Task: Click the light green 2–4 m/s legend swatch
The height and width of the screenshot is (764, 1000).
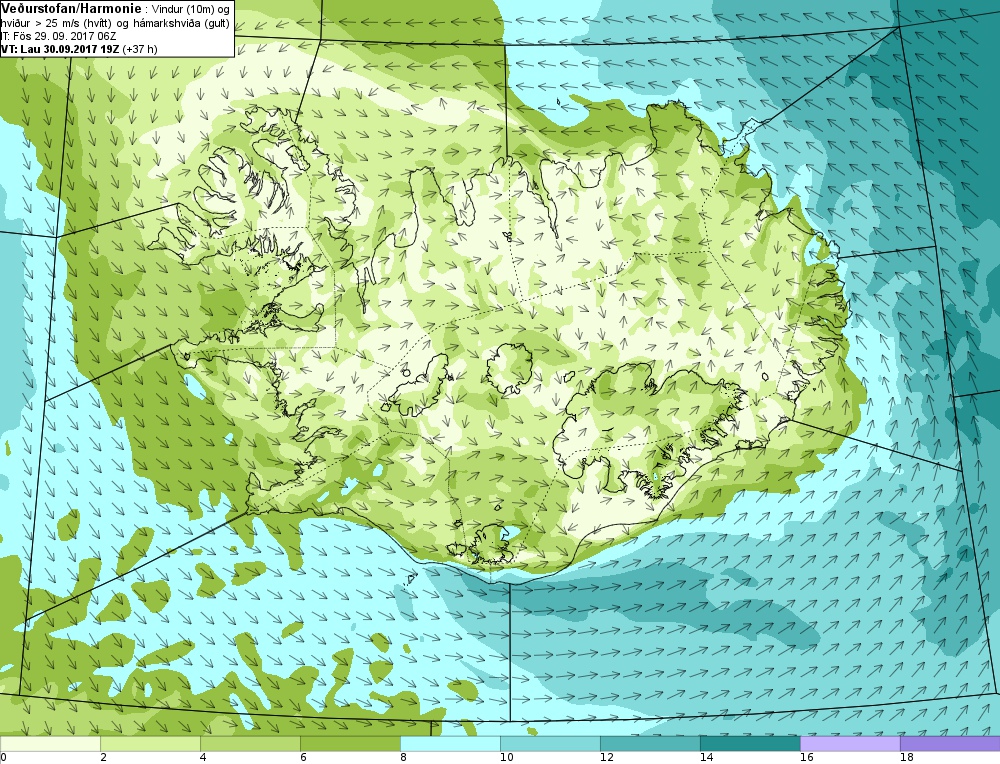Action: point(151,744)
